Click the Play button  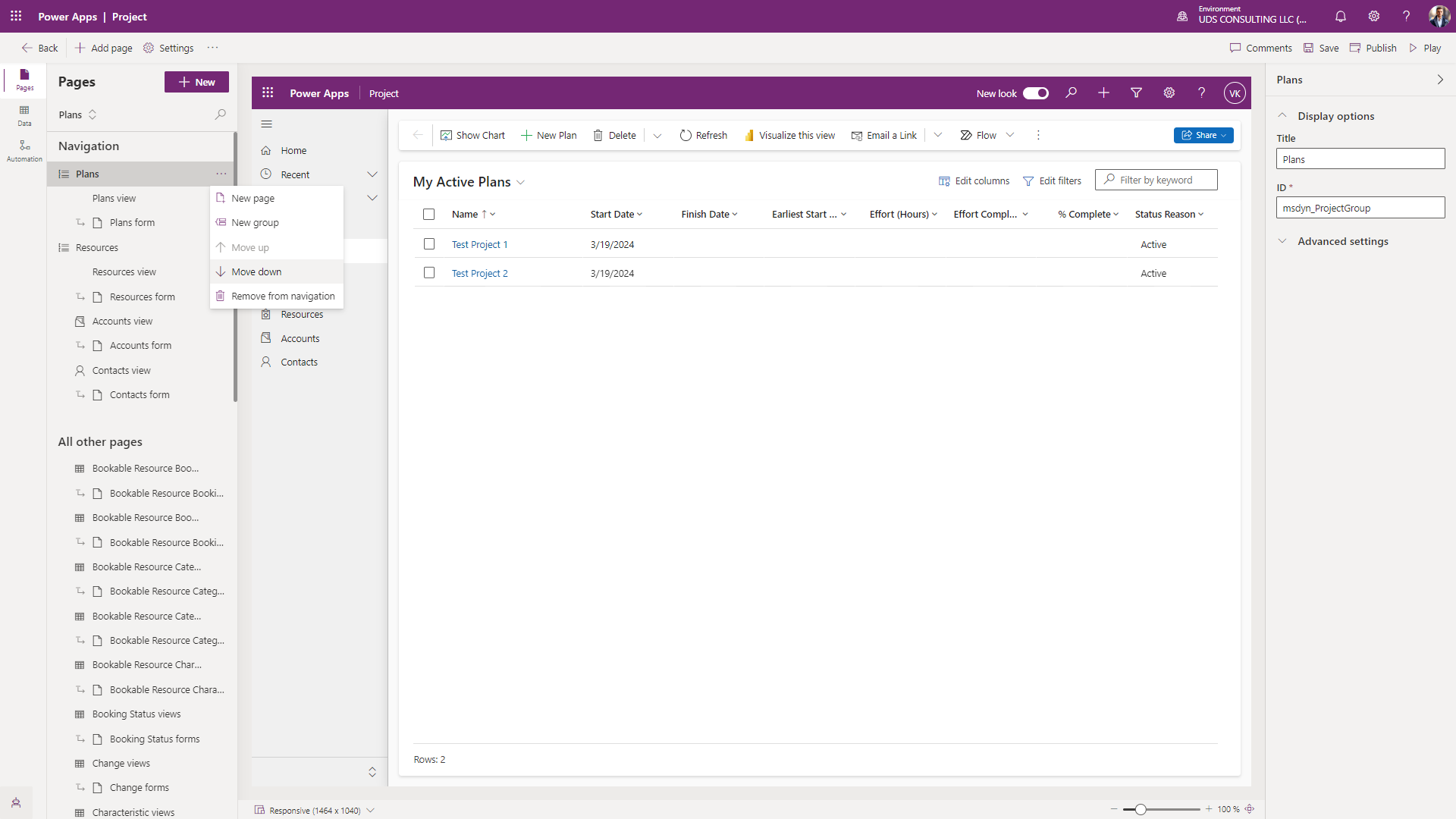point(1425,48)
